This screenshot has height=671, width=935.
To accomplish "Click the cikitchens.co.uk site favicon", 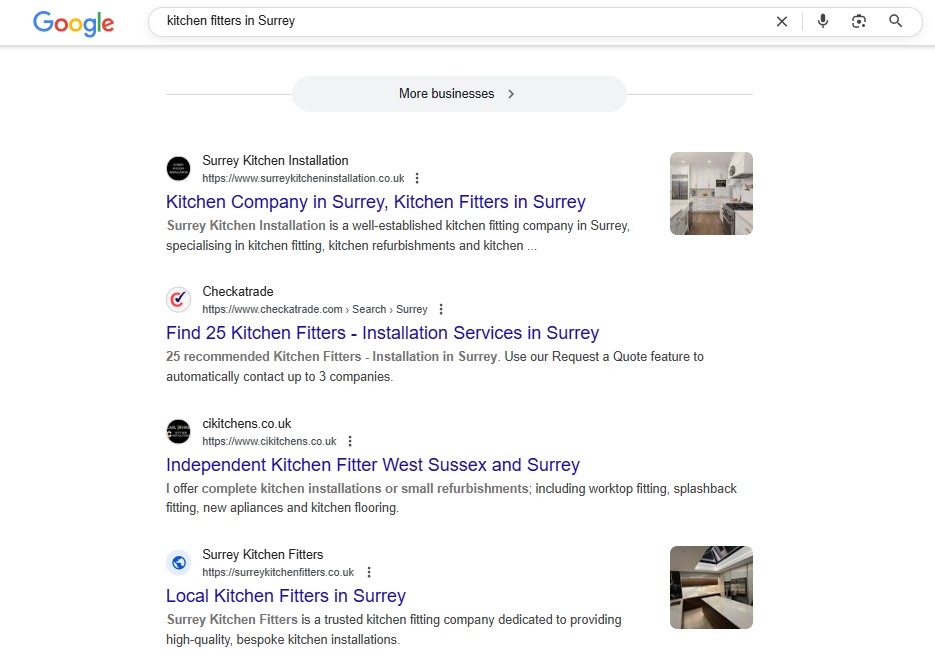I will (x=178, y=431).
